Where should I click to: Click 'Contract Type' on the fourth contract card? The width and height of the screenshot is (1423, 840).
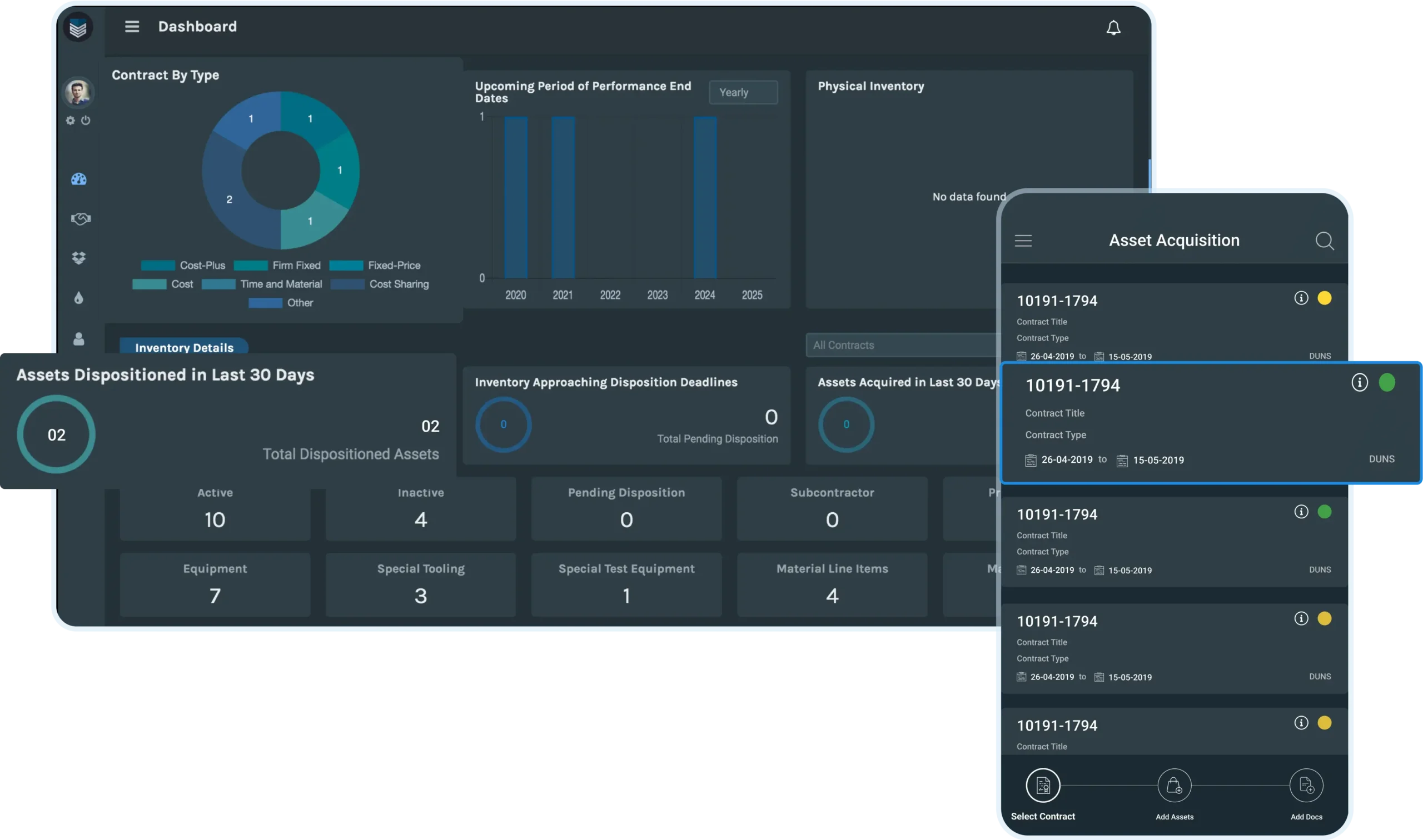(1042, 658)
